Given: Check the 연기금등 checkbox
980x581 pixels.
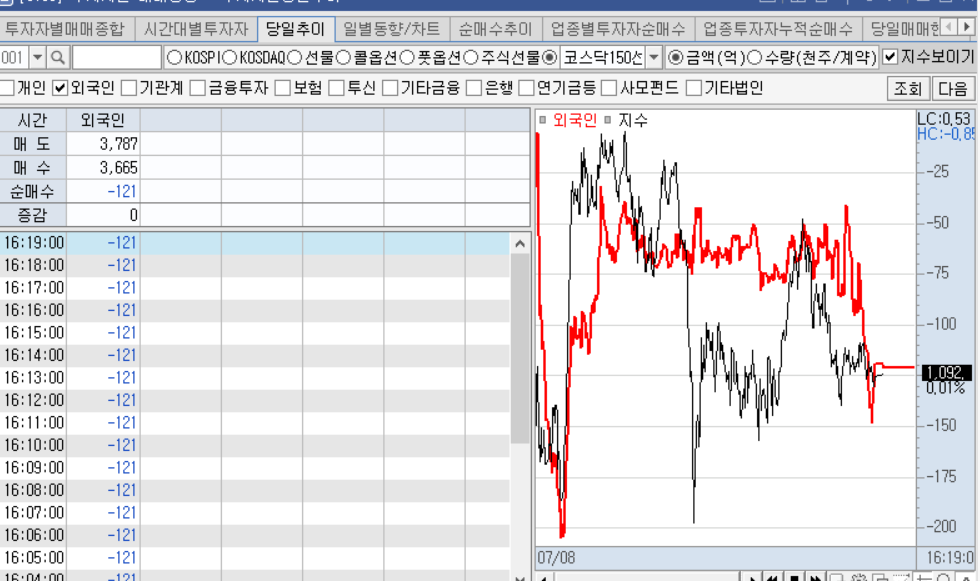Looking at the screenshot, I should click(x=526, y=88).
